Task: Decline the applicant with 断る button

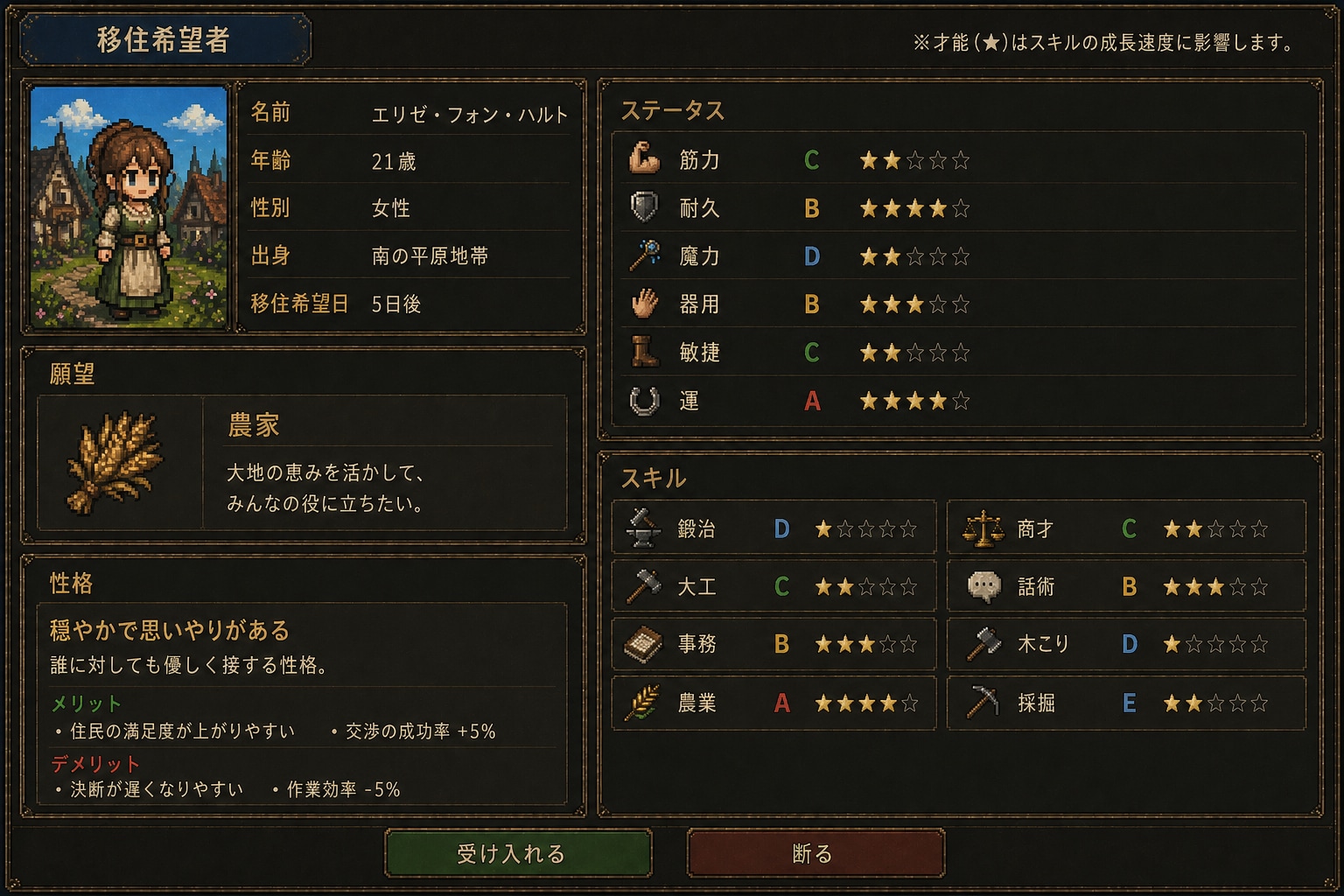Action: click(815, 853)
